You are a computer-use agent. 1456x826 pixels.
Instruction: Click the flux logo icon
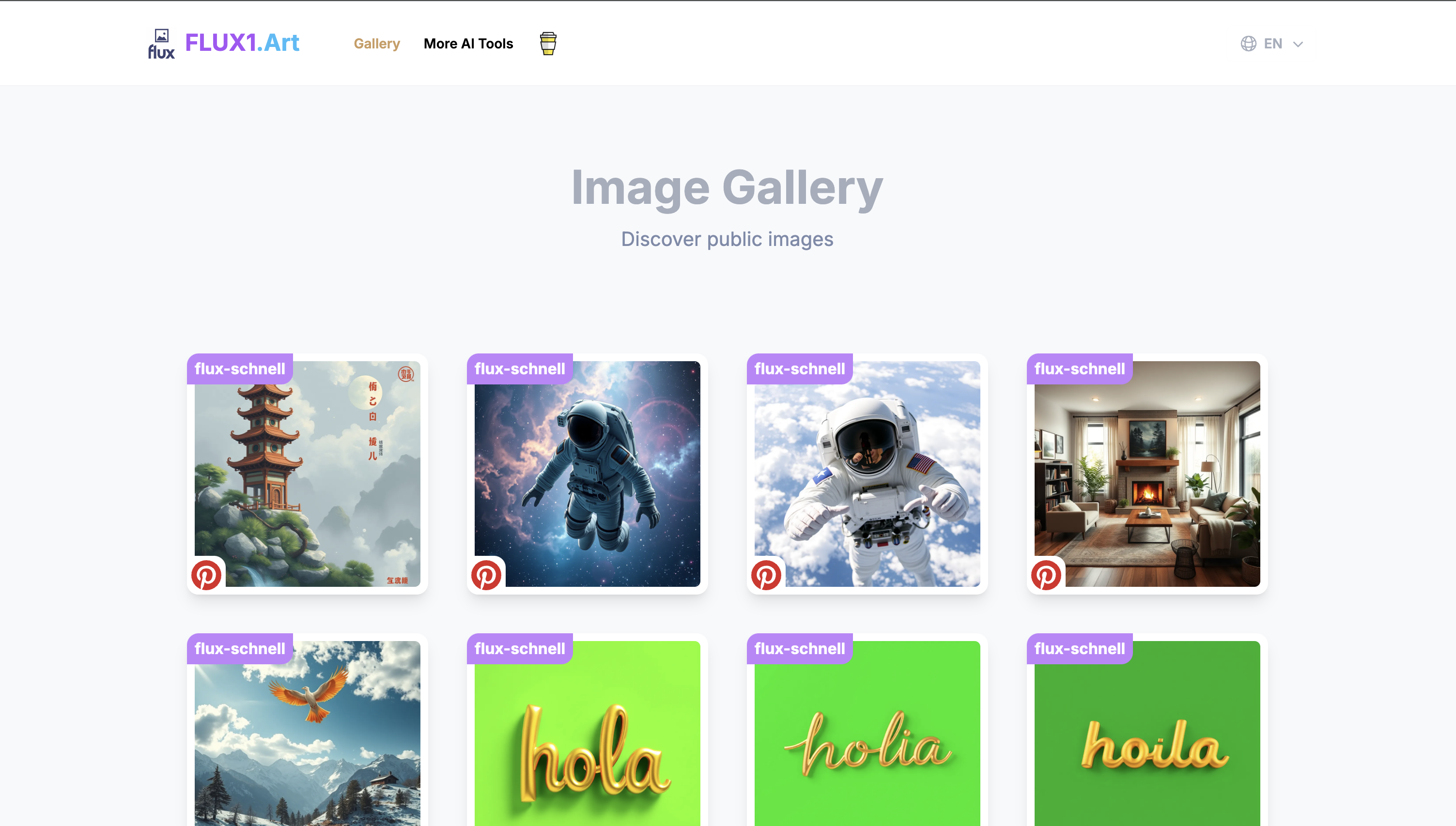click(161, 44)
